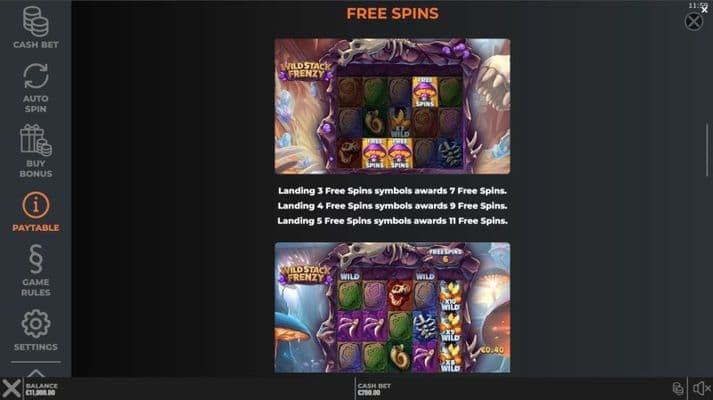This screenshot has height=400, width=713.
Task: Click the second free spins game thumbnail
Action: 392,308
